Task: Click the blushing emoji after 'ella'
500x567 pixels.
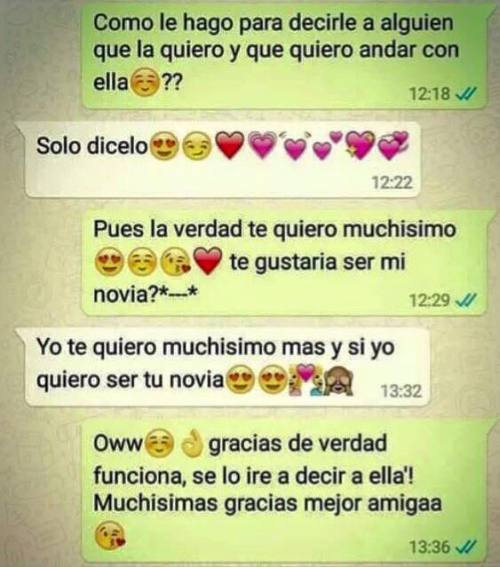Action: point(144,84)
